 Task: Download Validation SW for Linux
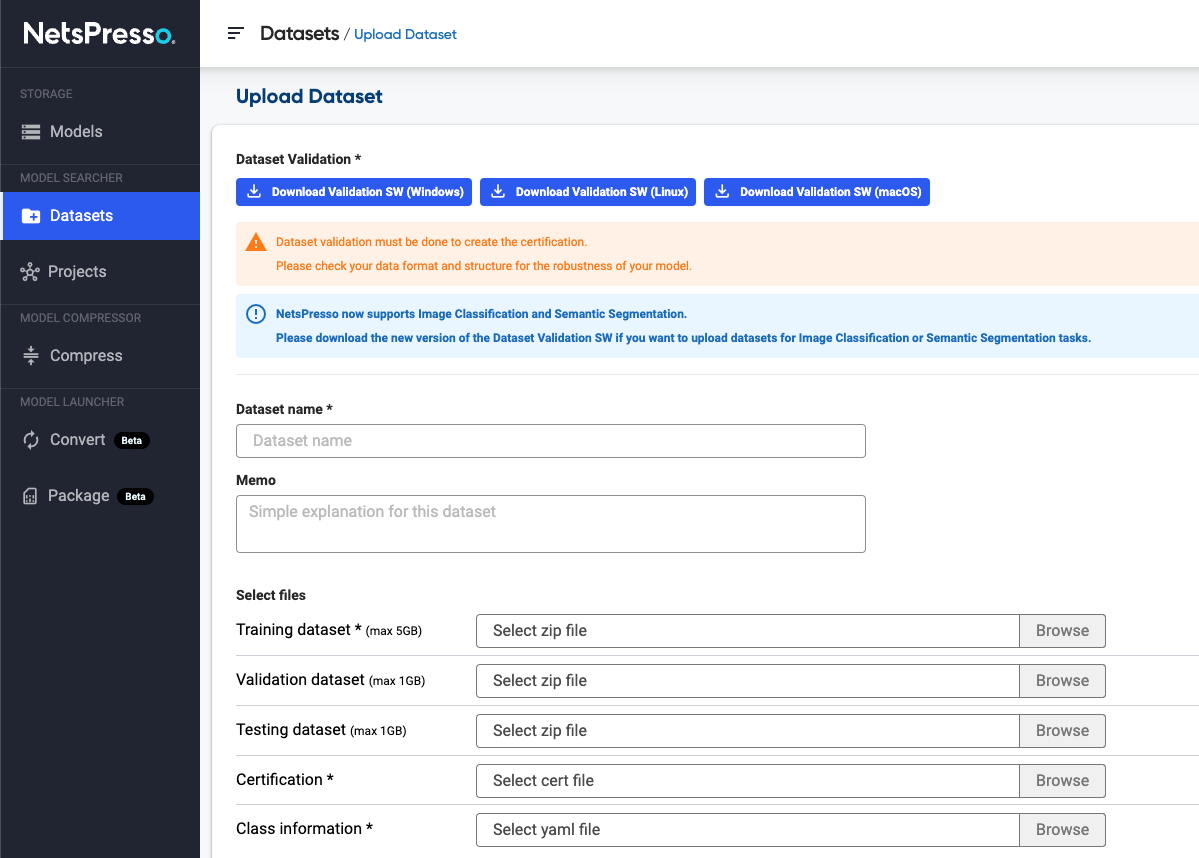pos(588,192)
